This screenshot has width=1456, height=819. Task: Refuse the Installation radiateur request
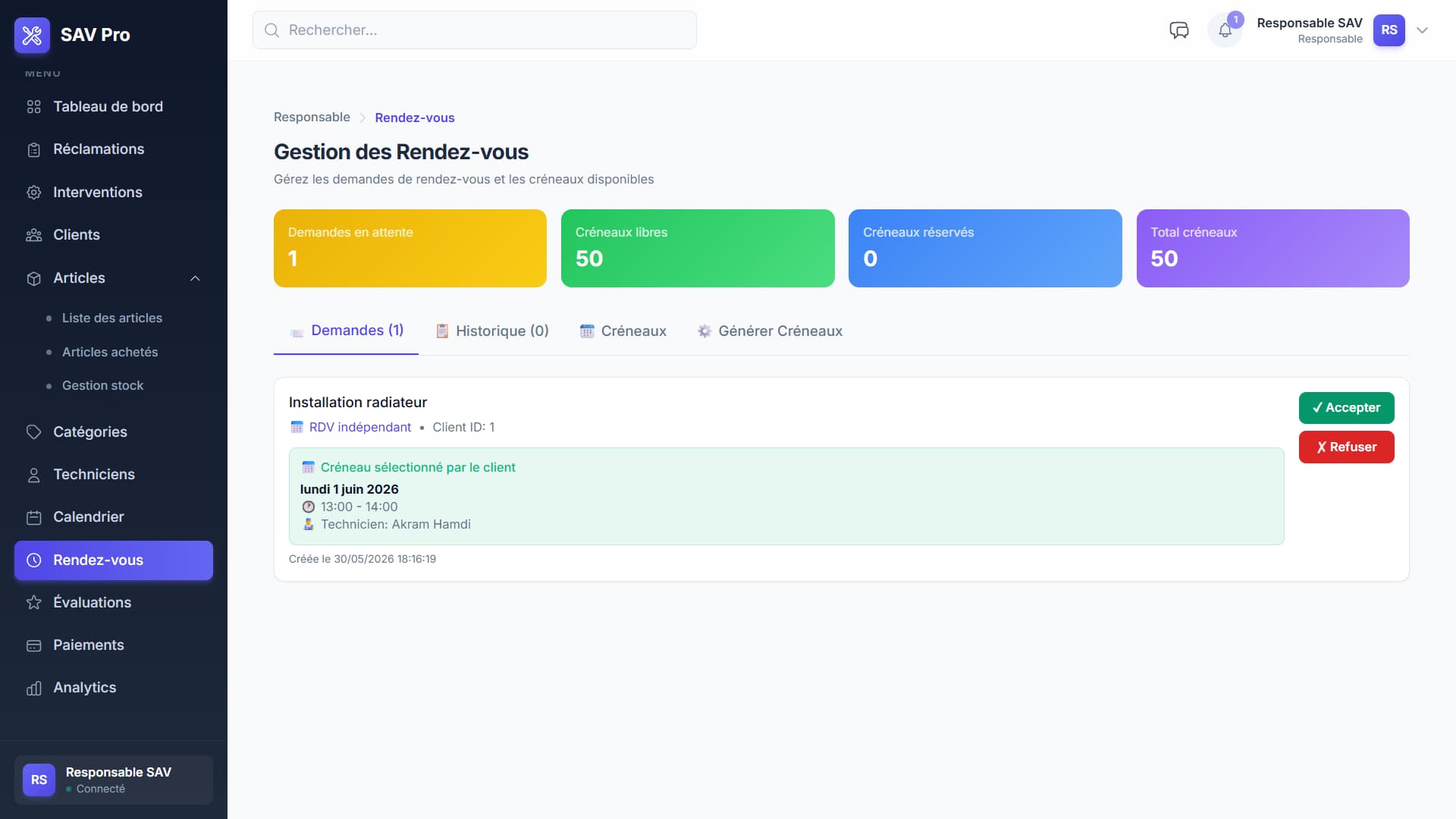(1346, 447)
